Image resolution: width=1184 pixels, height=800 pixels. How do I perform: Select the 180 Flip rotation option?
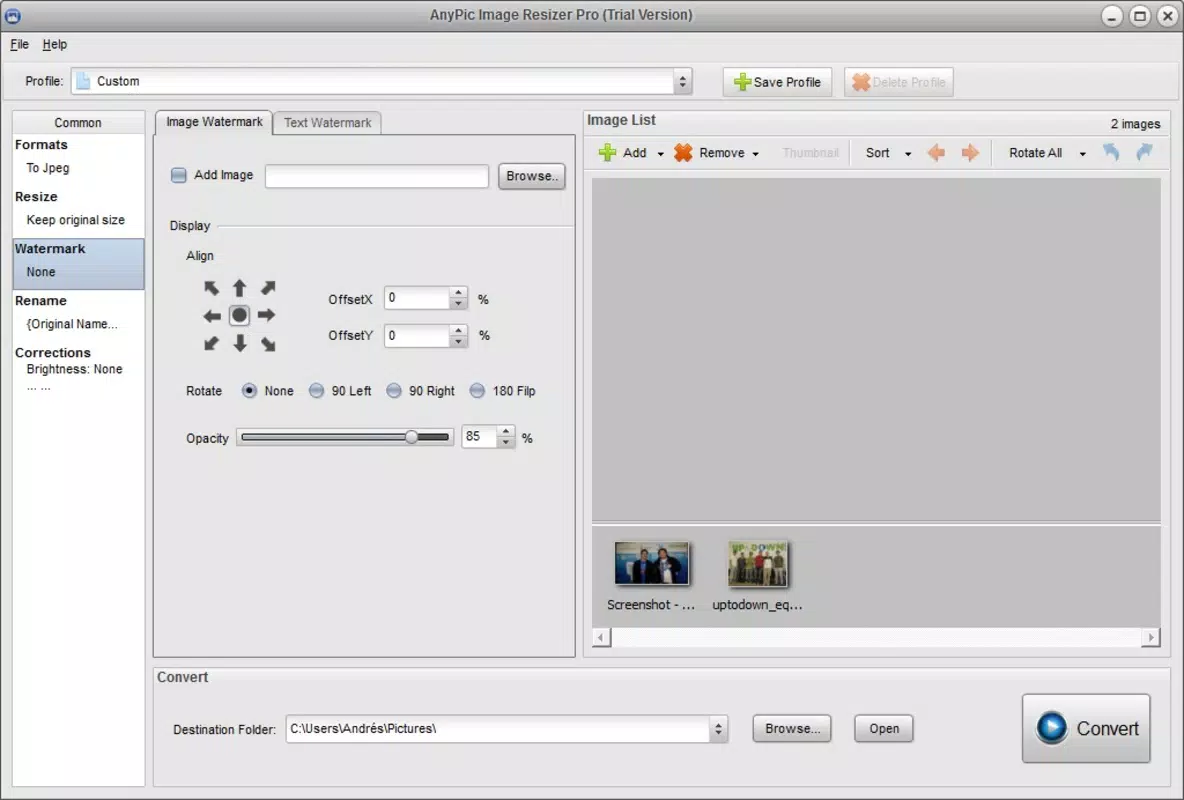point(477,391)
